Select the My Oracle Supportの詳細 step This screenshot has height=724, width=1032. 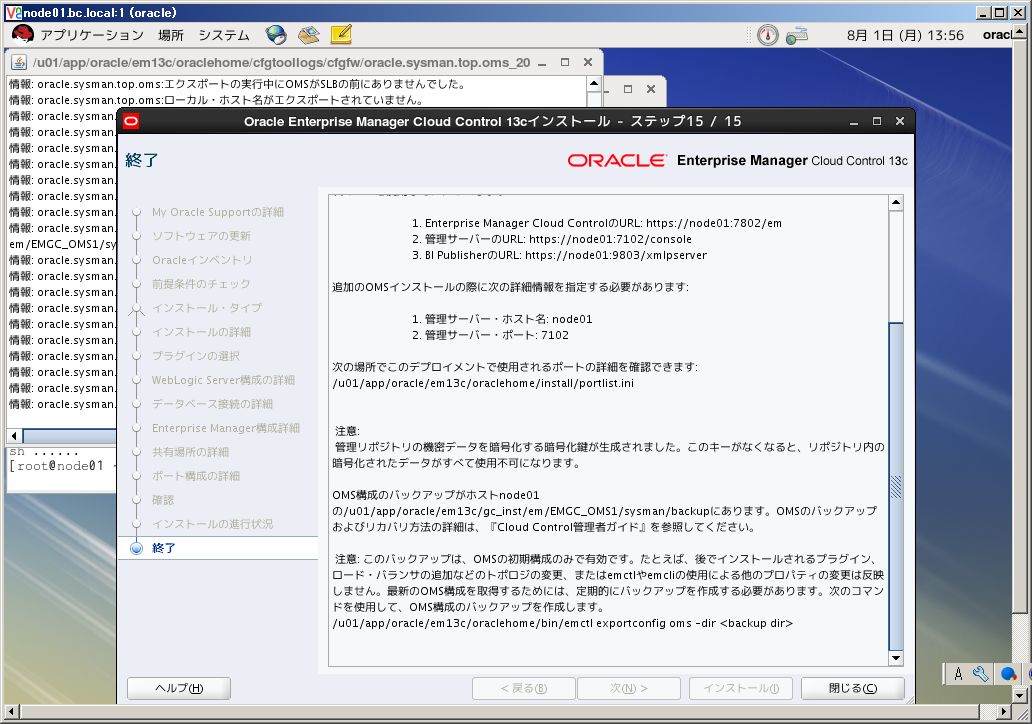point(218,212)
